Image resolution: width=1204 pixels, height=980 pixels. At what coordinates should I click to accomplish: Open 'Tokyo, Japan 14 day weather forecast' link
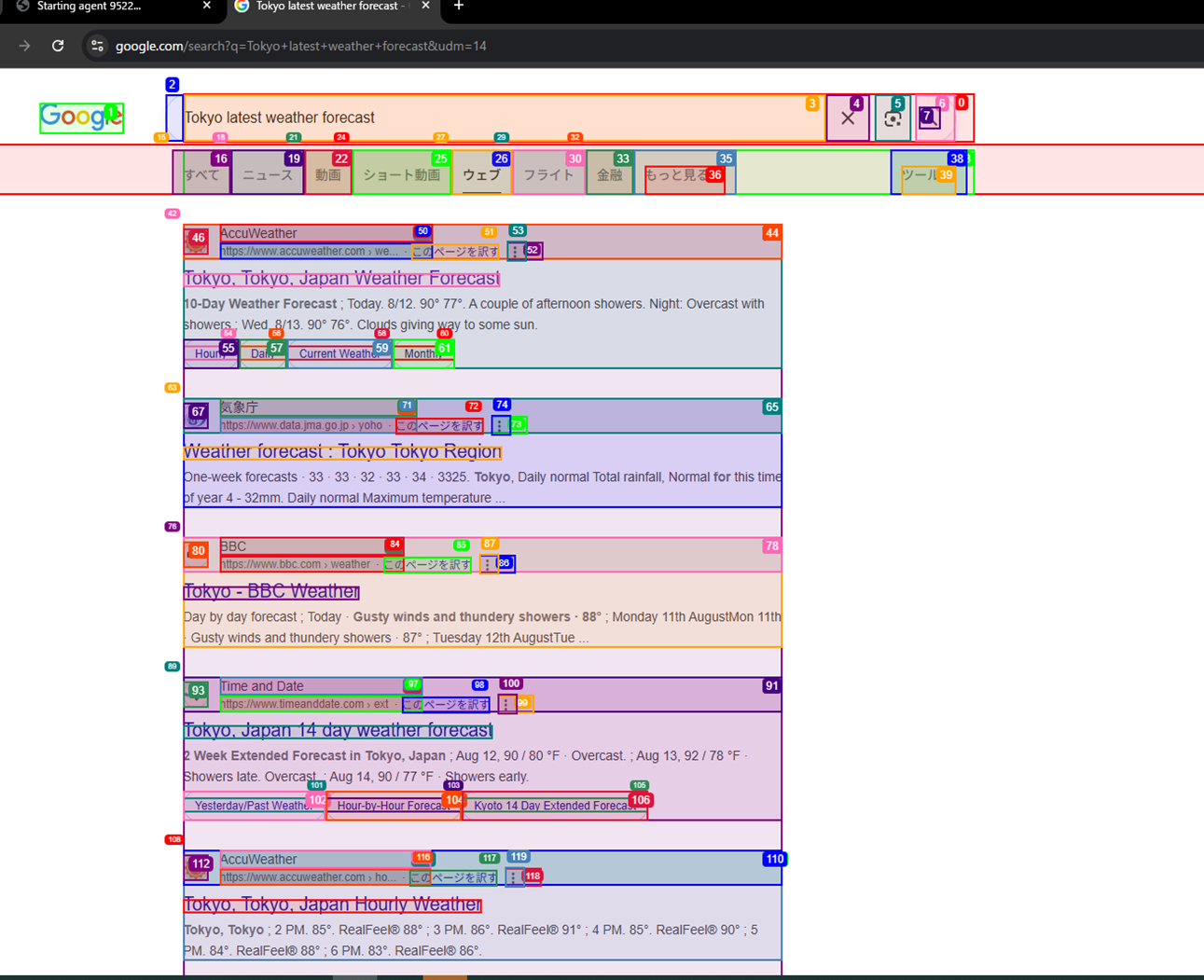pos(338,730)
